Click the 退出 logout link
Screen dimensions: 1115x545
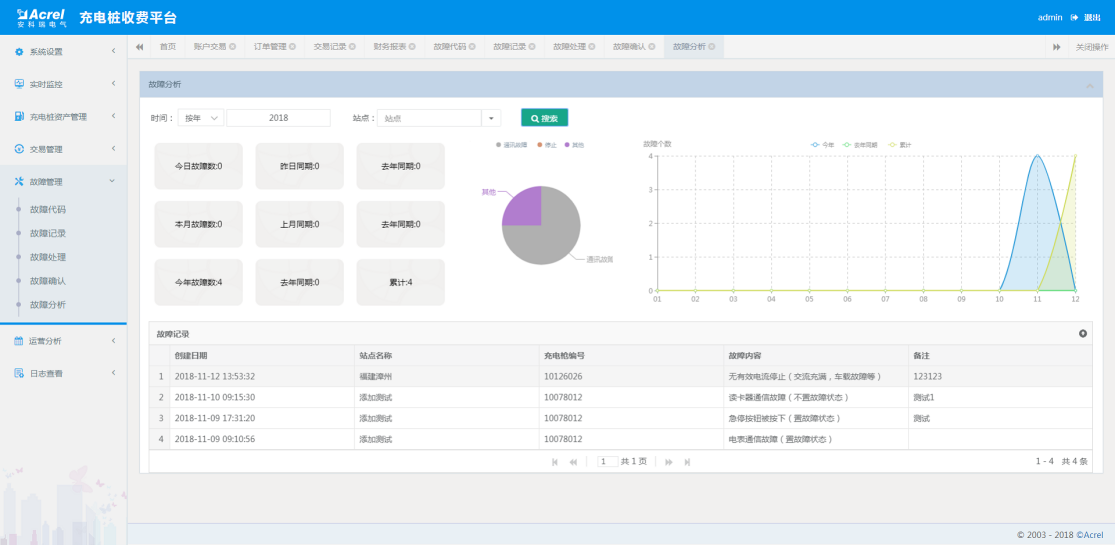pyautogui.click(x=1093, y=17)
